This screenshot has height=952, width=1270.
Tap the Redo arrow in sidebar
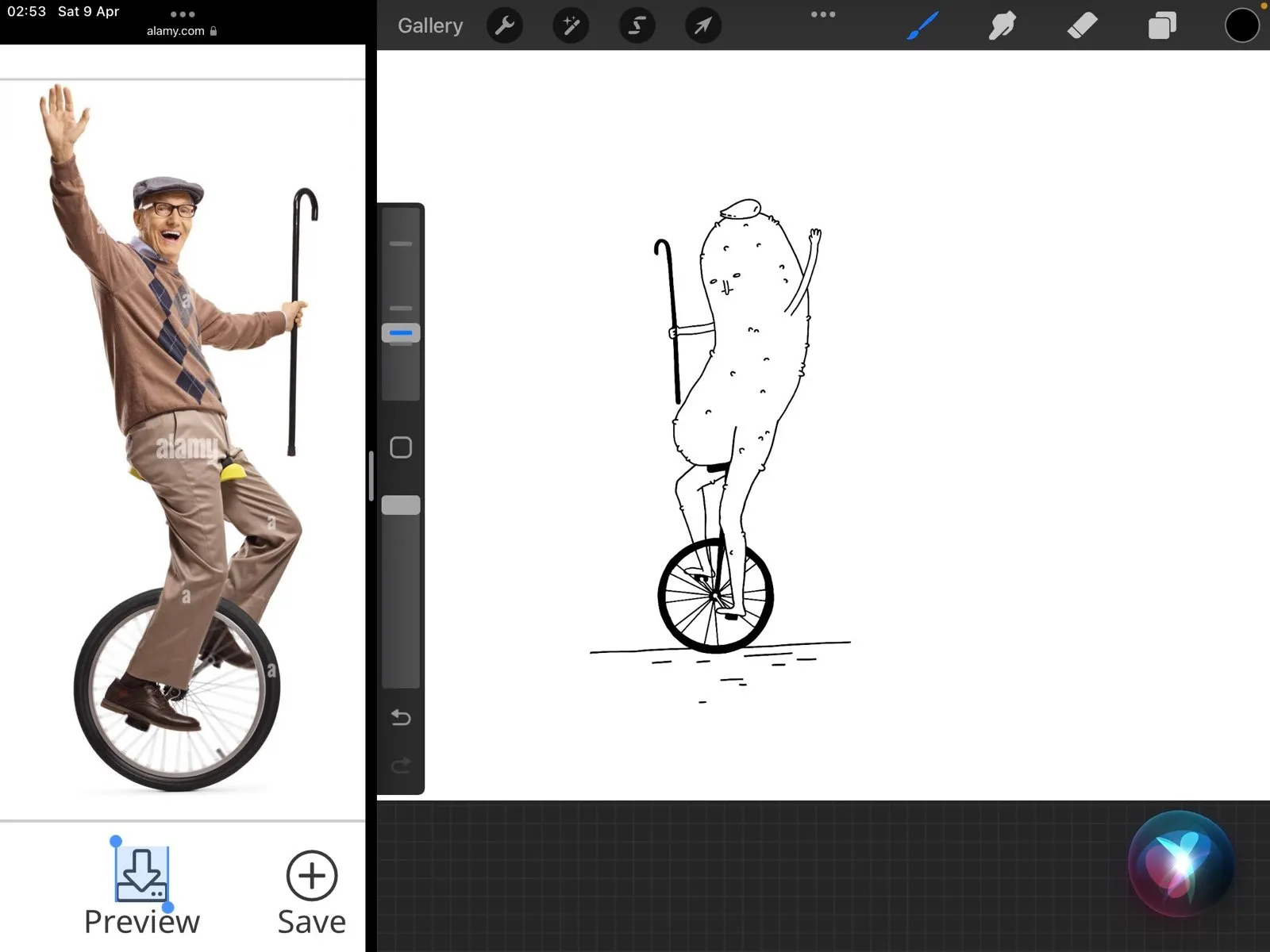pos(401,766)
